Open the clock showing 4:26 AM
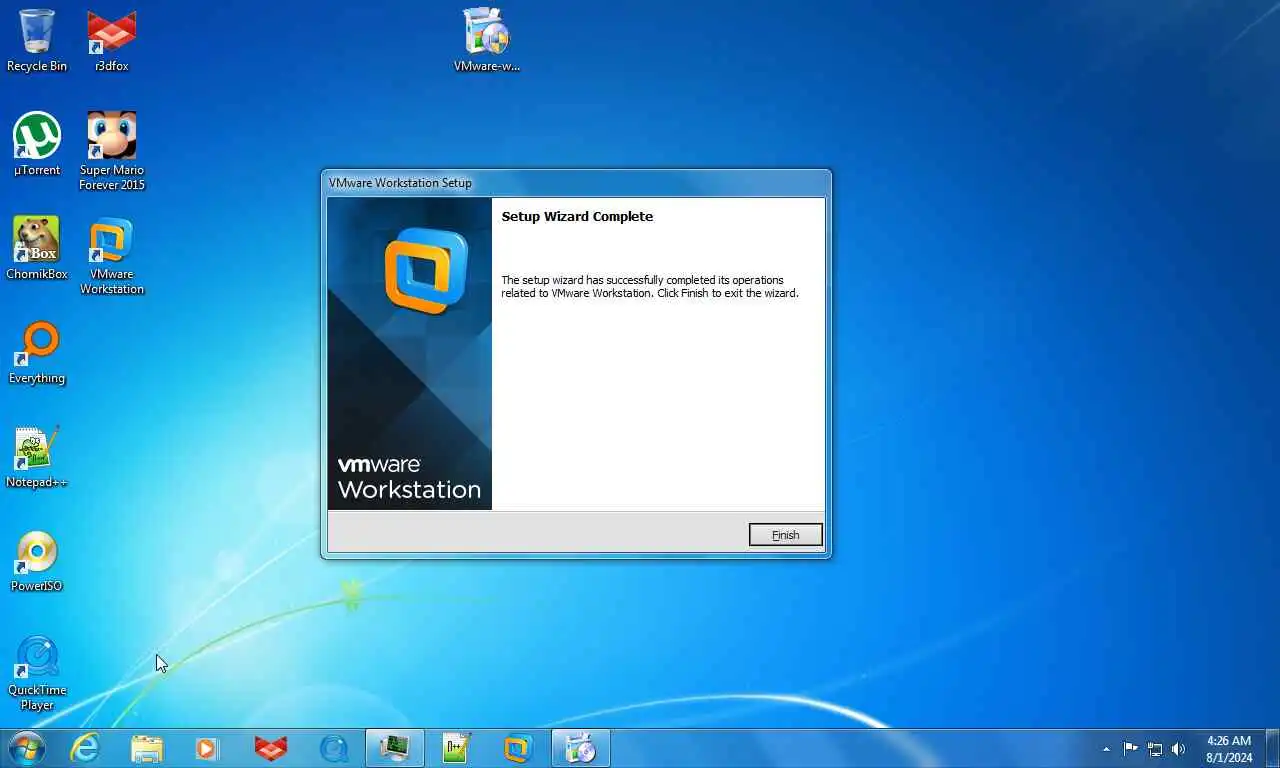The image size is (1280, 768). (1229, 749)
